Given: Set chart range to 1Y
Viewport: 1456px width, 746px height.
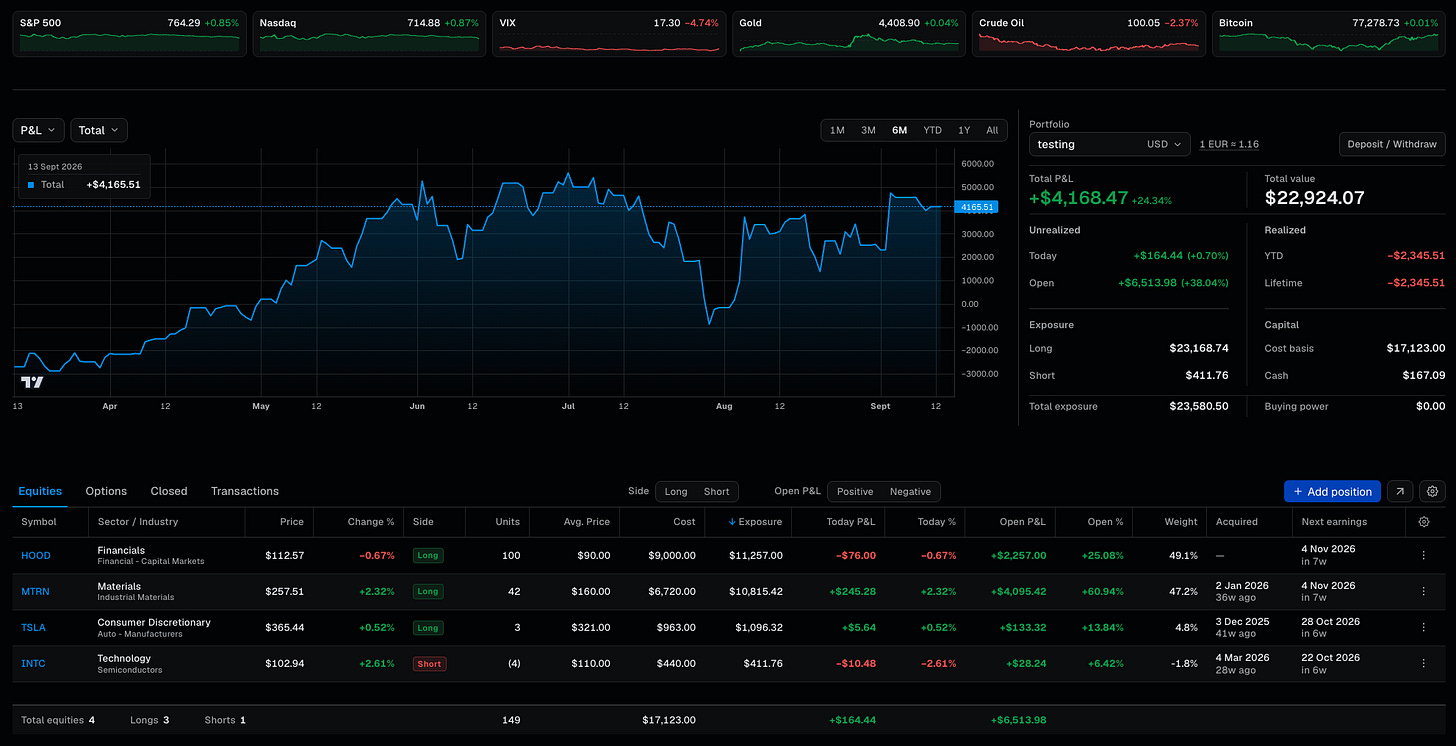Looking at the screenshot, I should click(964, 130).
